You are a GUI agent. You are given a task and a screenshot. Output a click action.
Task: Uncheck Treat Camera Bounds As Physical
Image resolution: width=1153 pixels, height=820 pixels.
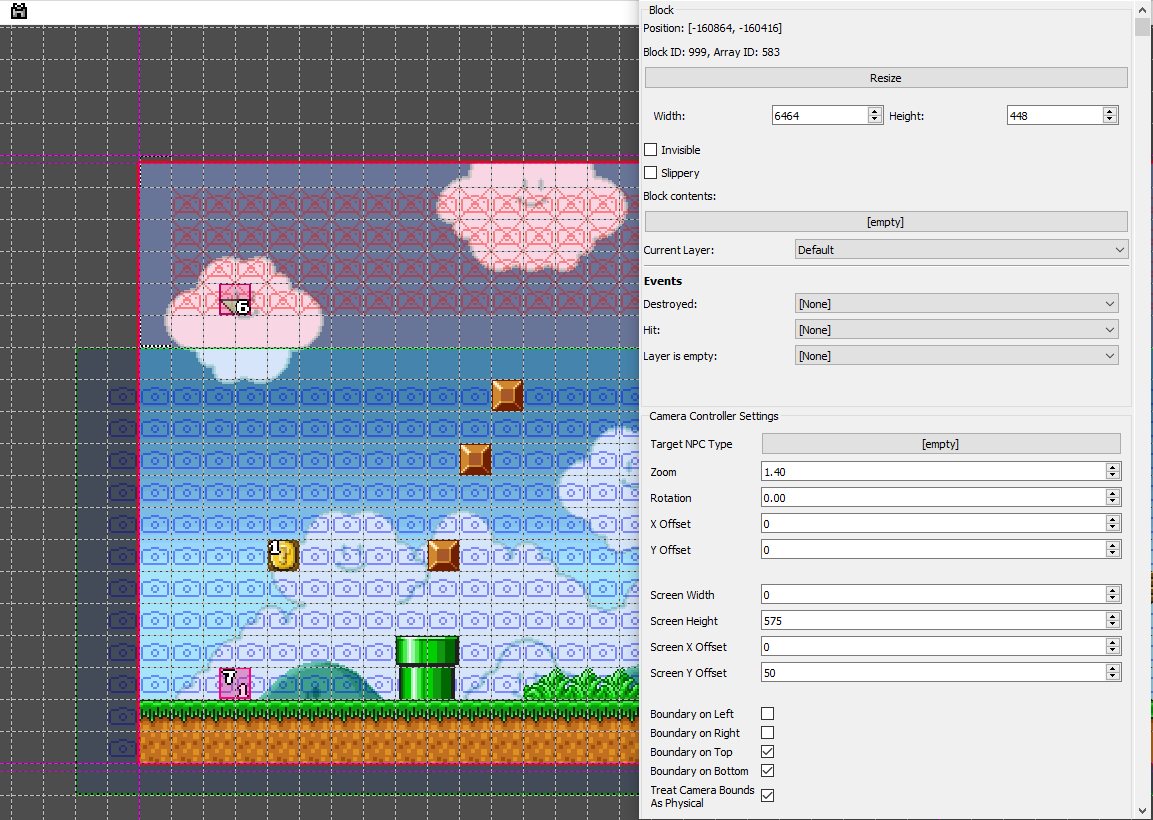[x=768, y=796]
